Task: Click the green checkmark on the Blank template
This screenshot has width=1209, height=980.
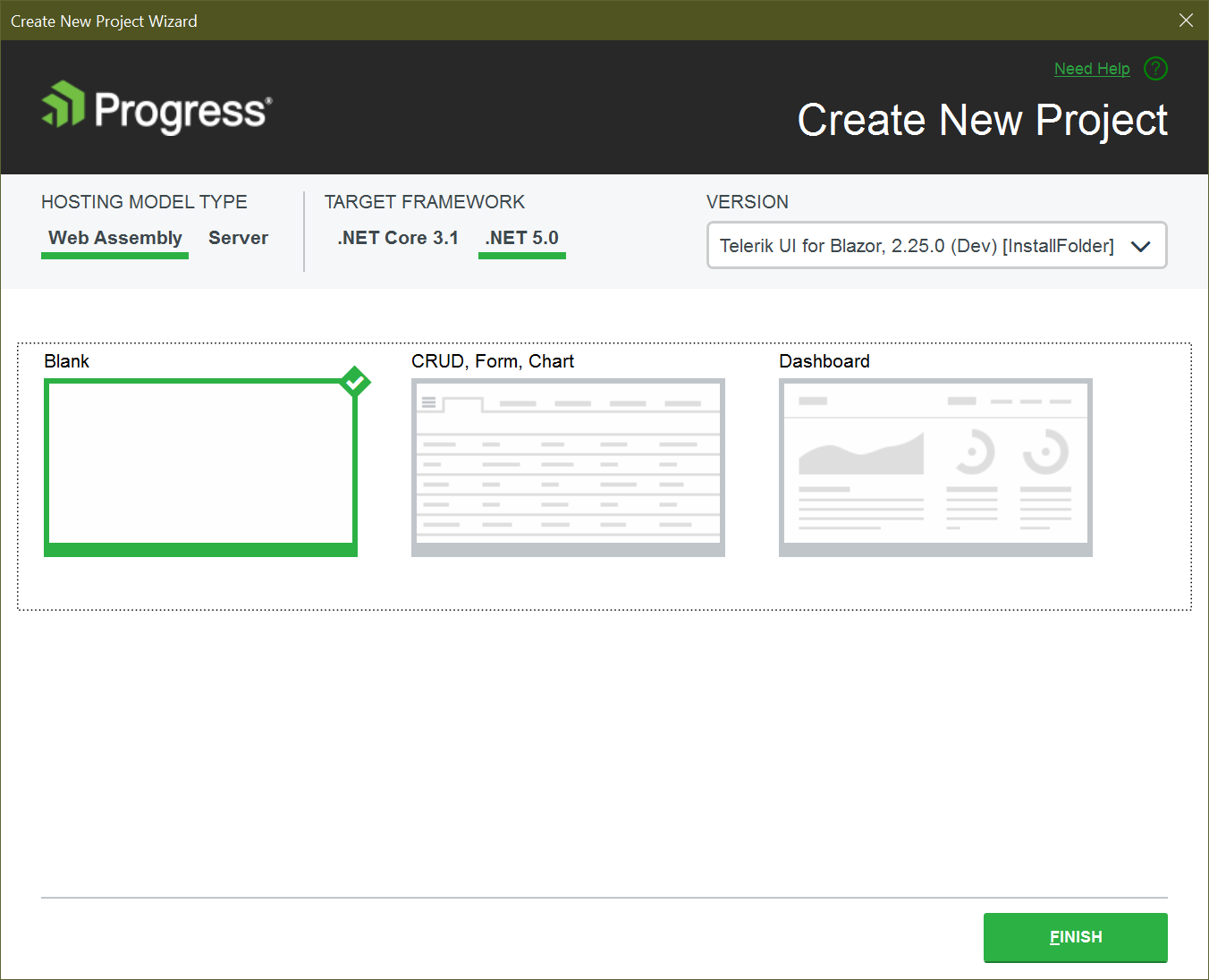Action: coord(355,382)
